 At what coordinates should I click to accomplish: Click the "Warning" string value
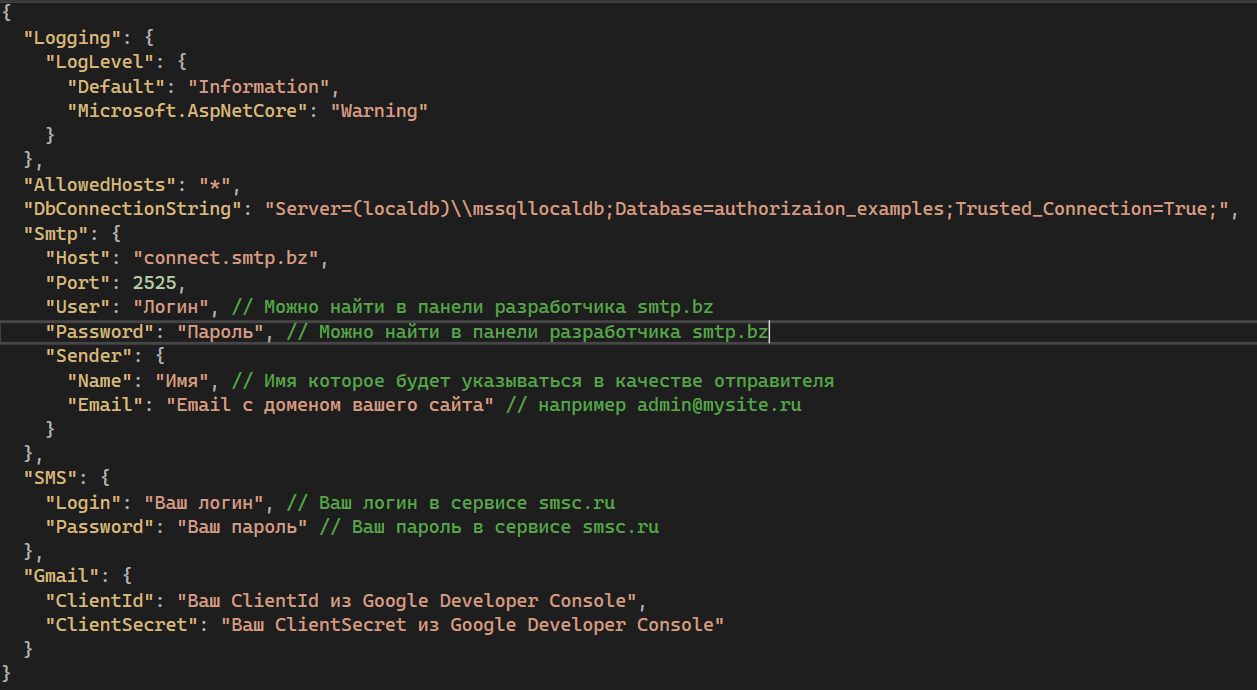(x=379, y=111)
